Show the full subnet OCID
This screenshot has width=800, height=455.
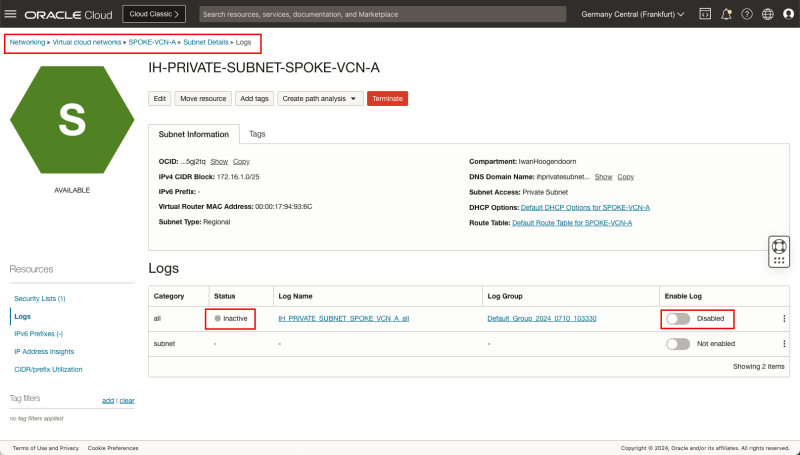pyautogui.click(x=219, y=161)
